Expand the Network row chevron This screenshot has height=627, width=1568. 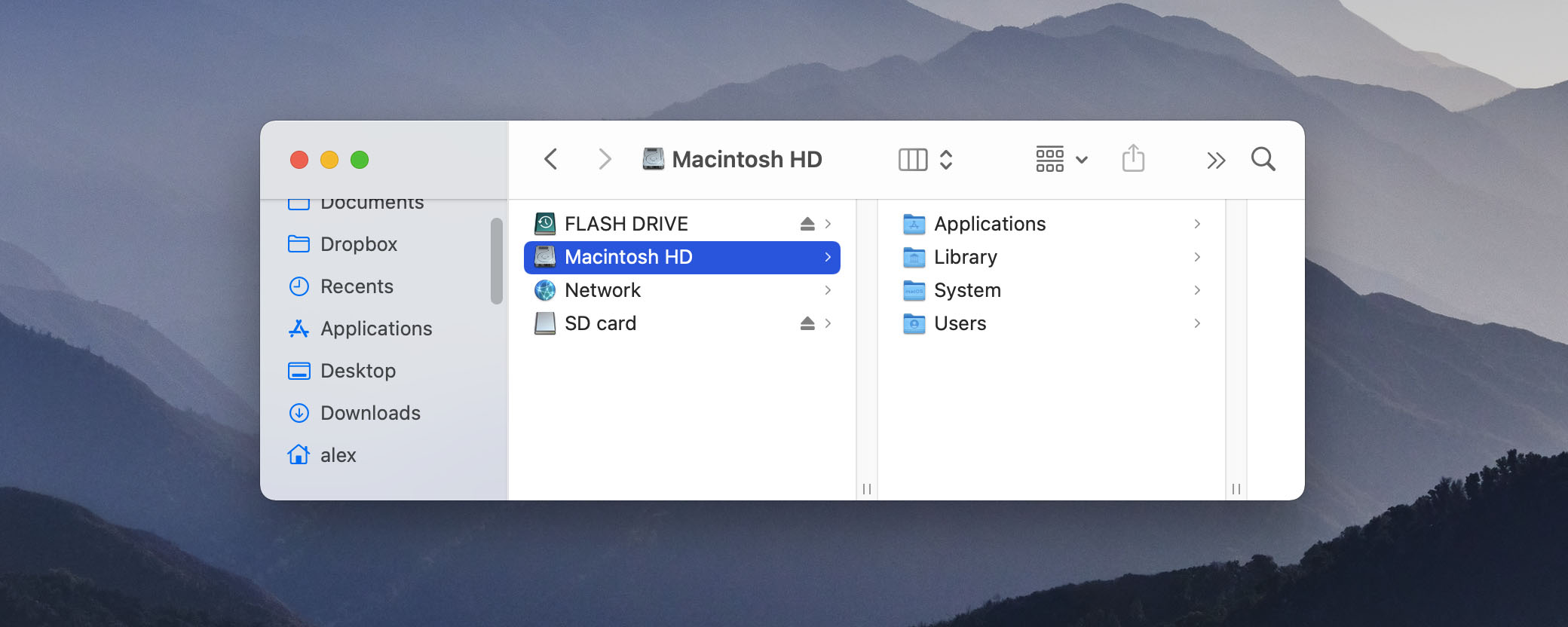(x=828, y=290)
